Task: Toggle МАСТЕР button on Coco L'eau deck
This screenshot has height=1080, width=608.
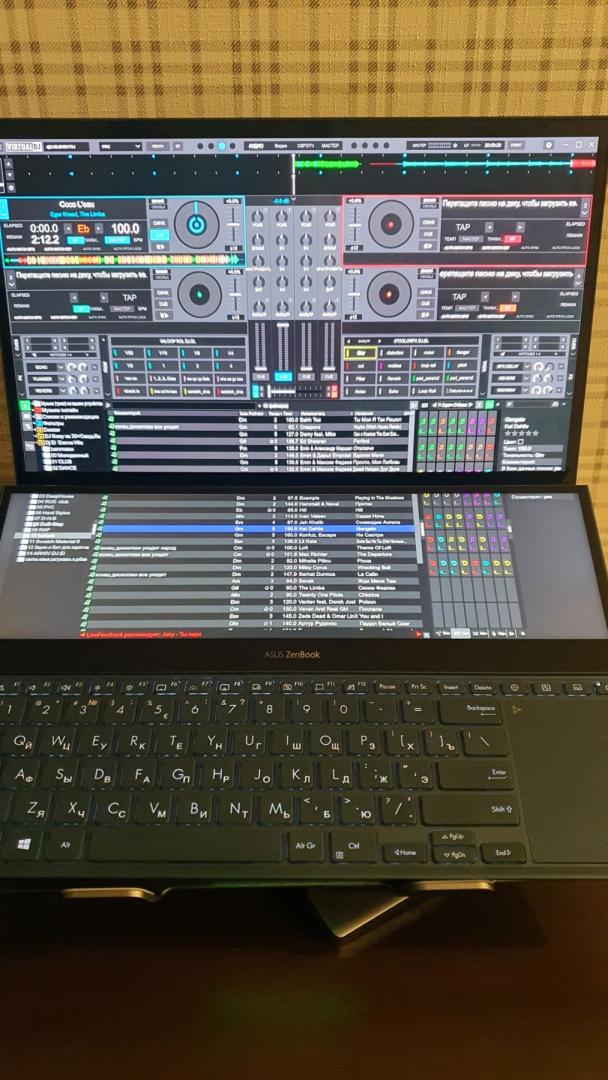Action: [x=117, y=240]
